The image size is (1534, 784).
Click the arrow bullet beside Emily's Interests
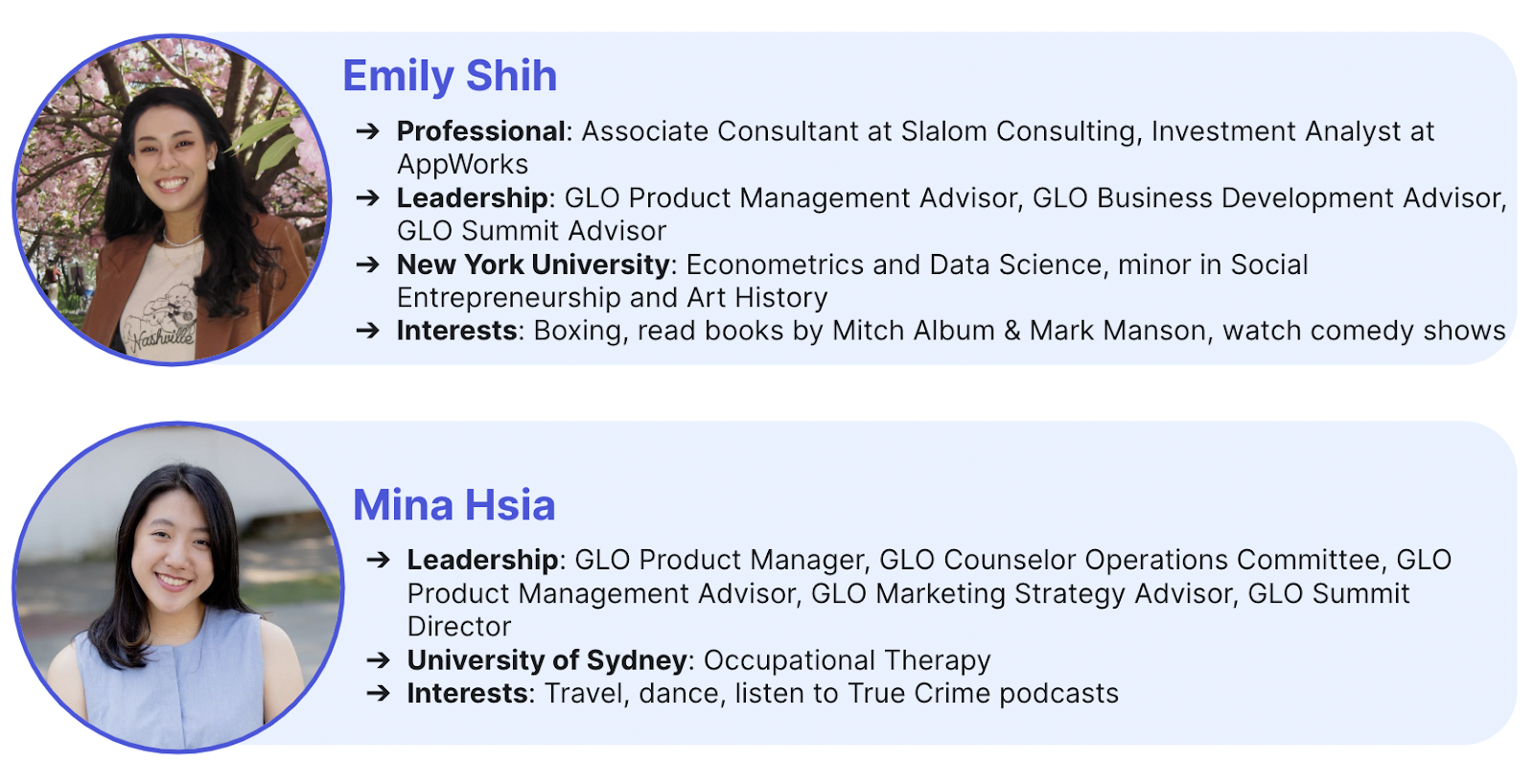[368, 331]
